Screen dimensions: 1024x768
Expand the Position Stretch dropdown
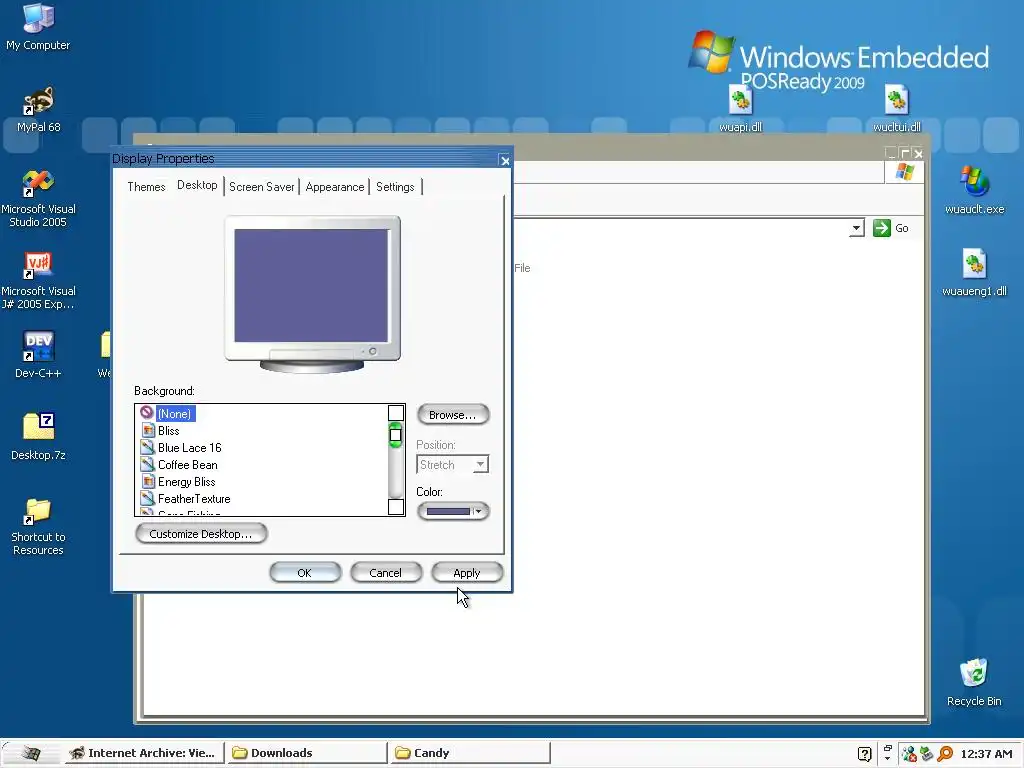481,464
